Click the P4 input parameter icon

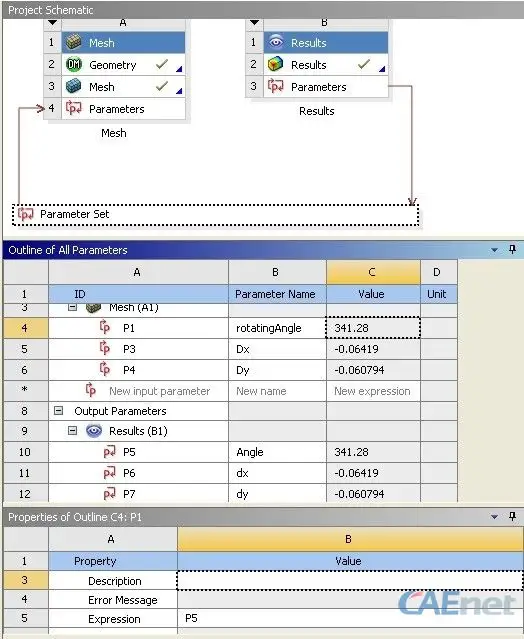tap(105, 369)
